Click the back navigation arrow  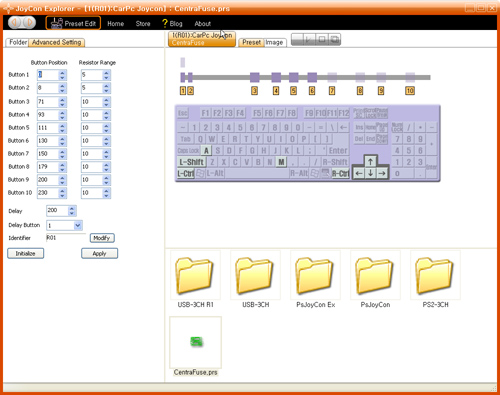pos(15,23)
